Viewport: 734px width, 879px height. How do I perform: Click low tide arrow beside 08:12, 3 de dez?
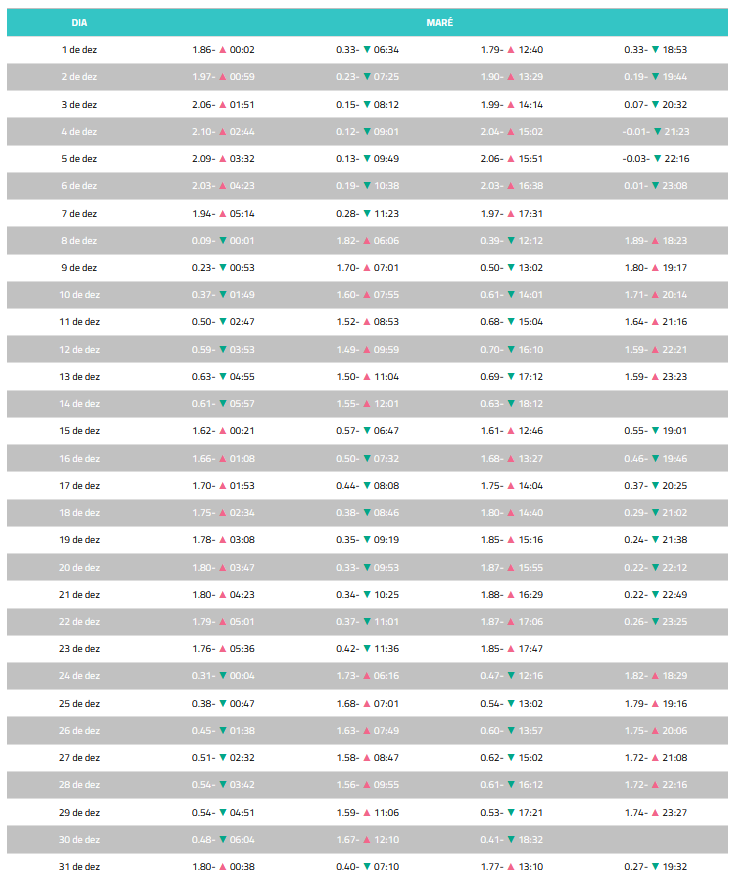367,104
